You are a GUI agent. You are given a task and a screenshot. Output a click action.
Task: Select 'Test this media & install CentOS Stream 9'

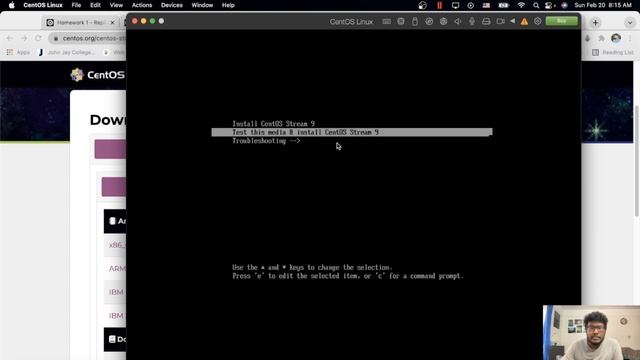click(352, 132)
